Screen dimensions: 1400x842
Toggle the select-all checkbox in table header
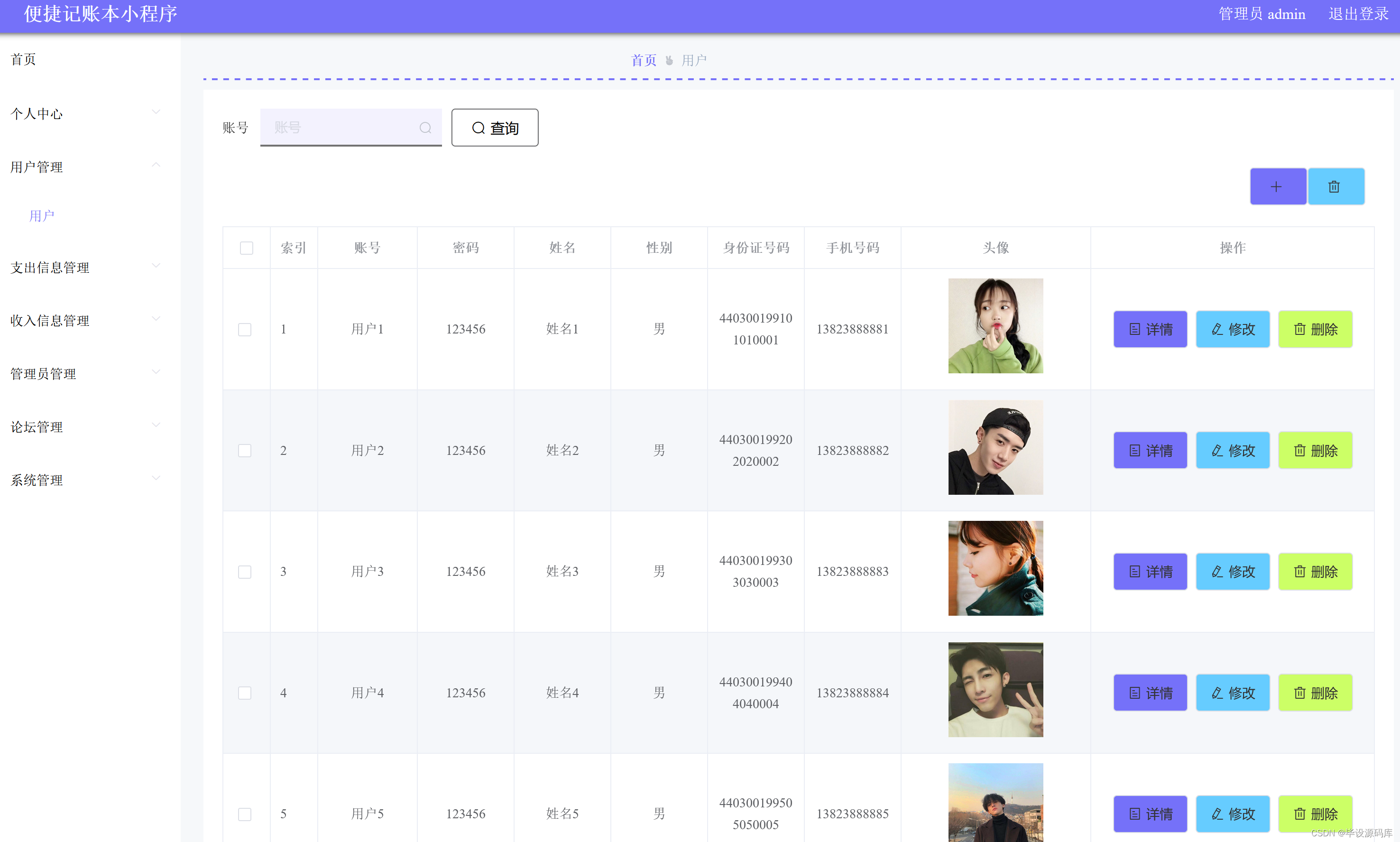point(246,248)
